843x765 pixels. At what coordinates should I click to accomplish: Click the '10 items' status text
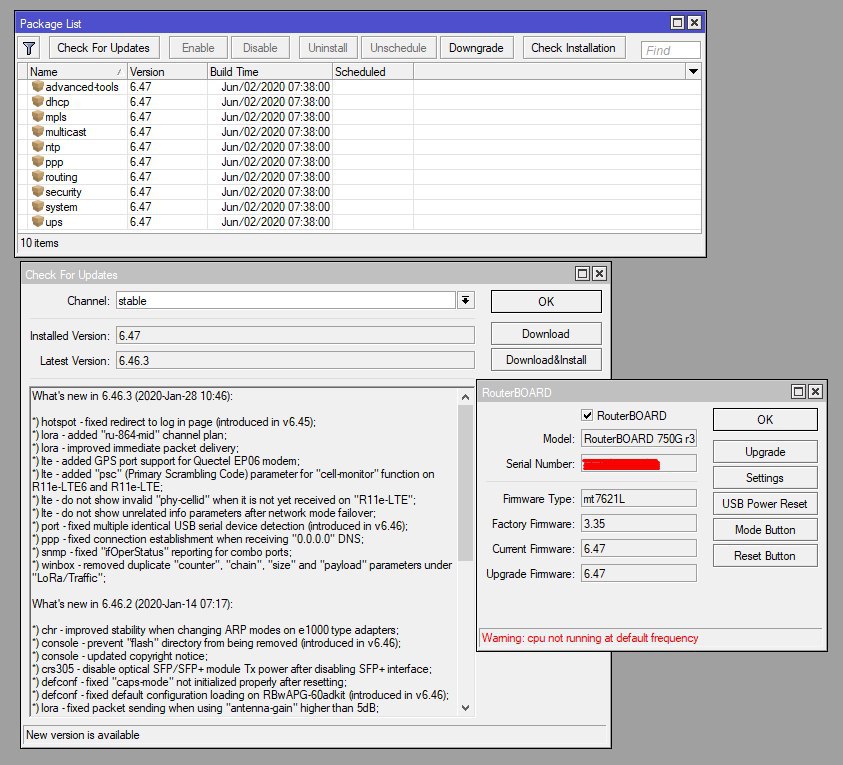coord(39,243)
